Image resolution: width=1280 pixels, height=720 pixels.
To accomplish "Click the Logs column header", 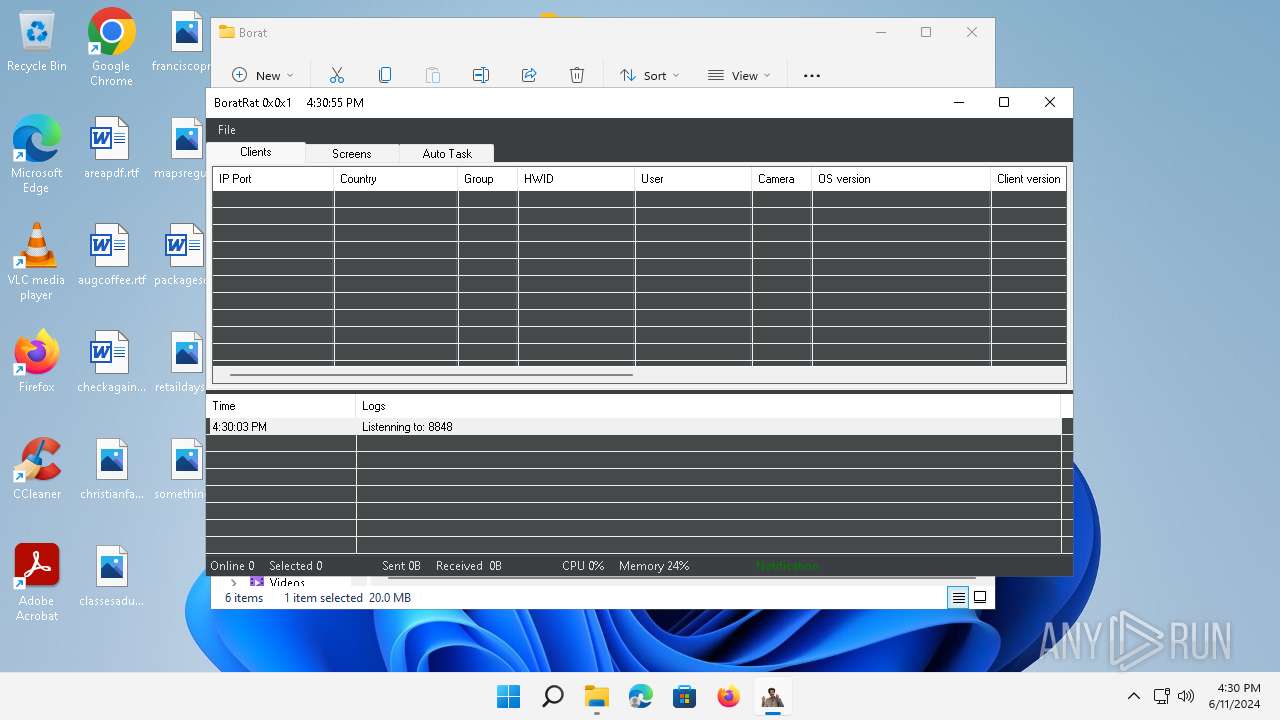I will click(x=708, y=406).
